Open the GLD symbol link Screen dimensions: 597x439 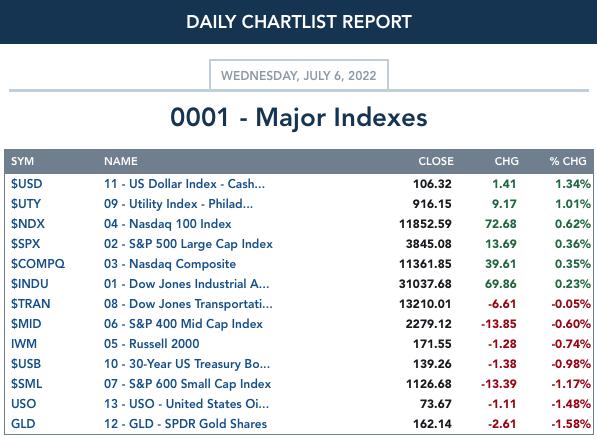click(23, 424)
